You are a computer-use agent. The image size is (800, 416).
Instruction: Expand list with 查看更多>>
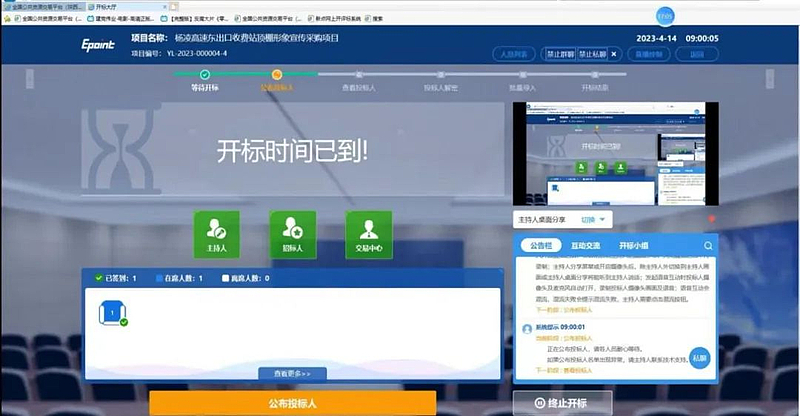click(292, 374)
